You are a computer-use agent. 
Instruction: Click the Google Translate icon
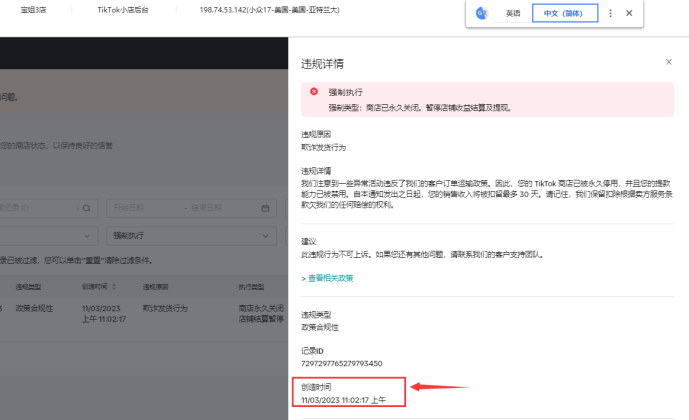click(x=481, y=13)
